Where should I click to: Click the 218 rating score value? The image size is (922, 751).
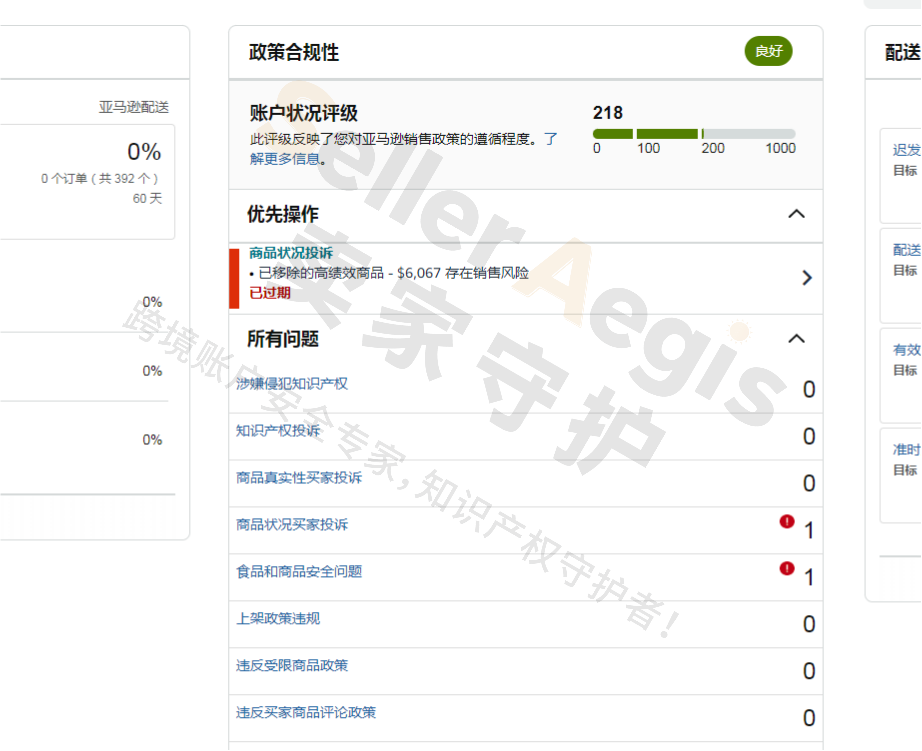click(607, 112)
